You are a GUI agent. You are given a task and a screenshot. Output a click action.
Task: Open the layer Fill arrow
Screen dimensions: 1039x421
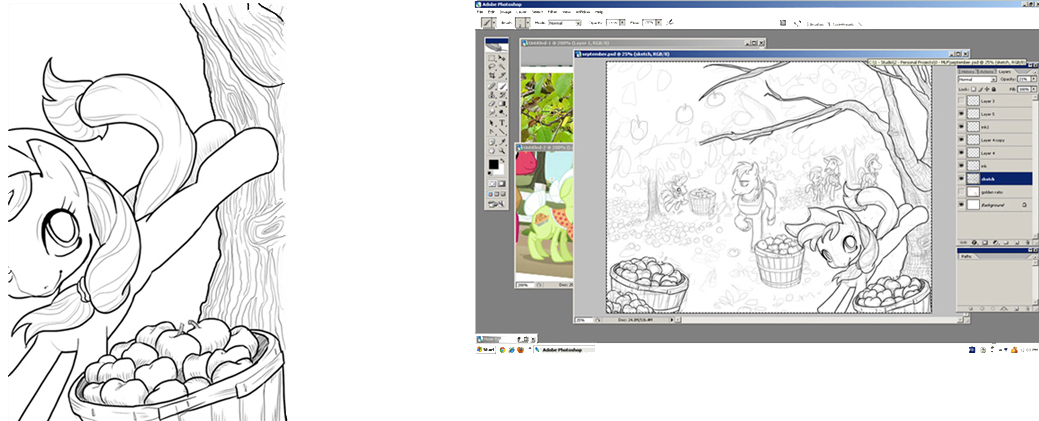point(1034,90)
